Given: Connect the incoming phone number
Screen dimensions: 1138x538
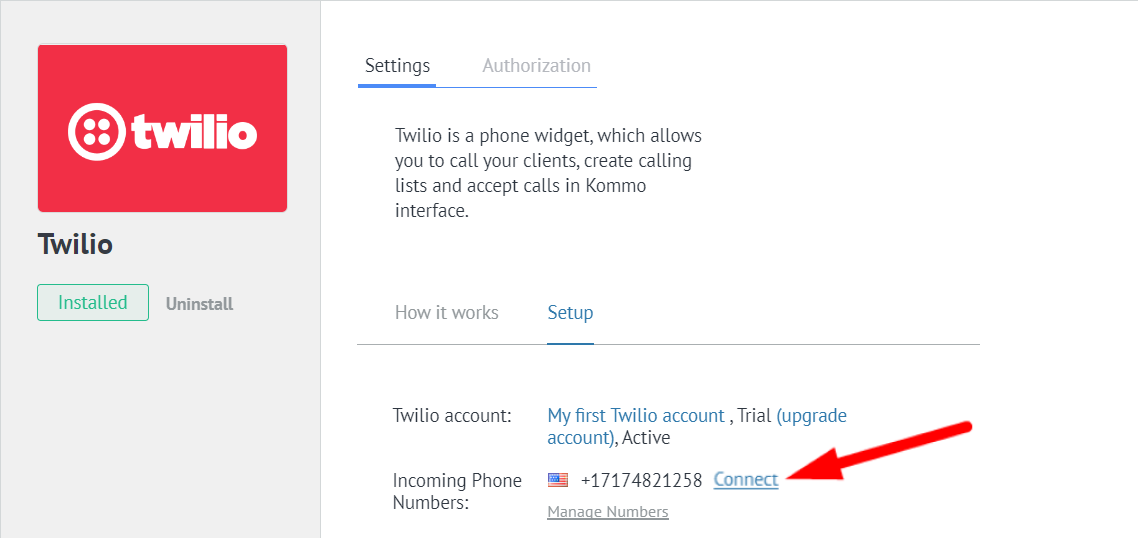Looking at the screenshot, I should click(745, 480).
